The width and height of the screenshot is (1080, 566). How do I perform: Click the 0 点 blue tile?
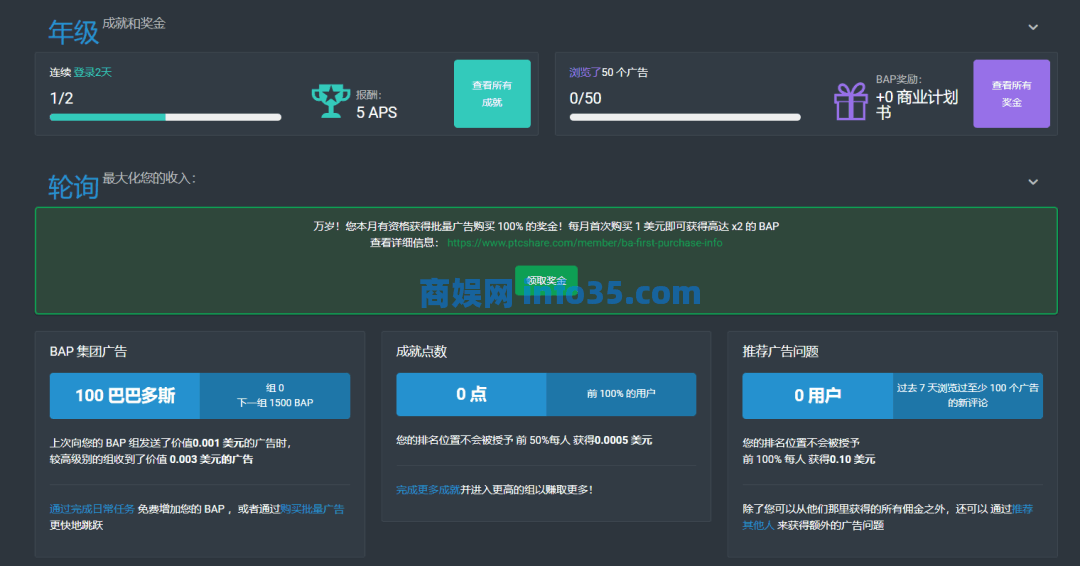point(471,395)
